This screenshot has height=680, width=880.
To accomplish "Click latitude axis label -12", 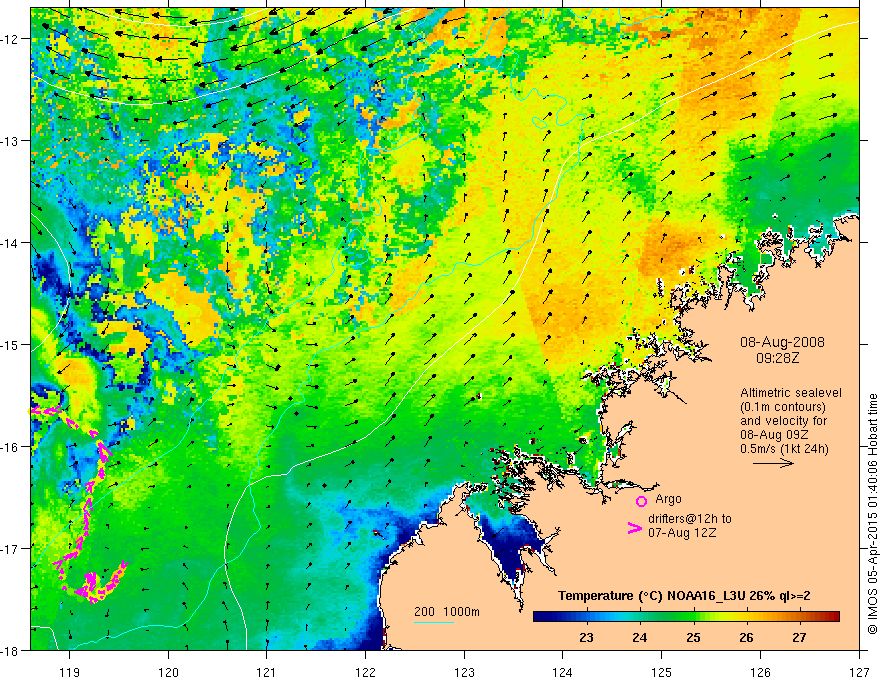I will 11,39.
